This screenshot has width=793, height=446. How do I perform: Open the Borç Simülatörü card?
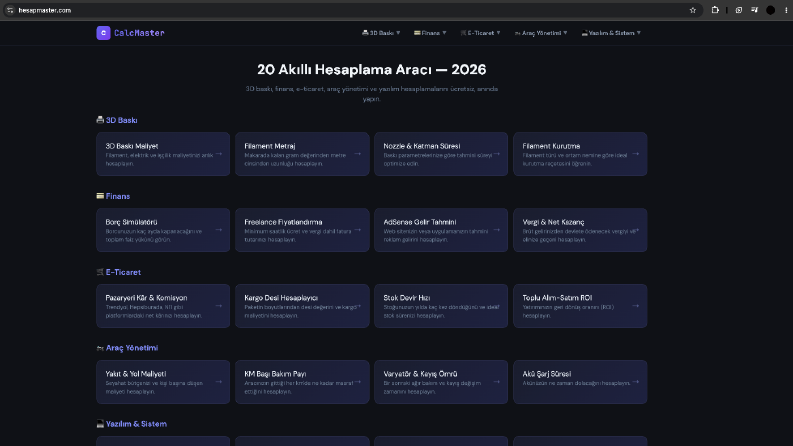163,230
